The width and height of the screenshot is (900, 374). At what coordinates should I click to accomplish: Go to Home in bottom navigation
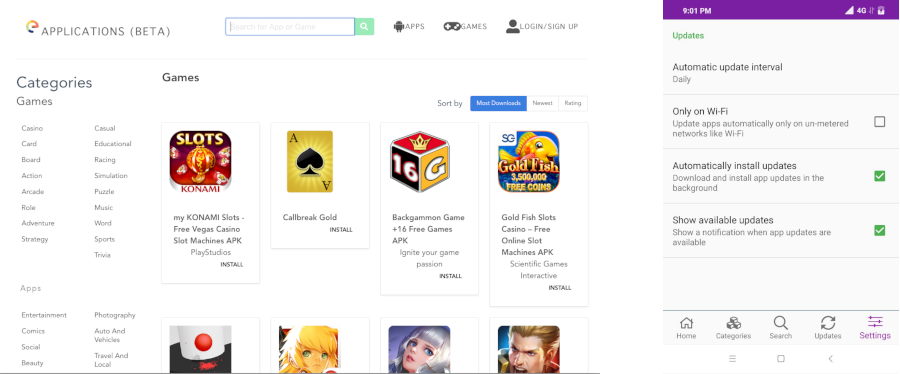click(686, 328)
